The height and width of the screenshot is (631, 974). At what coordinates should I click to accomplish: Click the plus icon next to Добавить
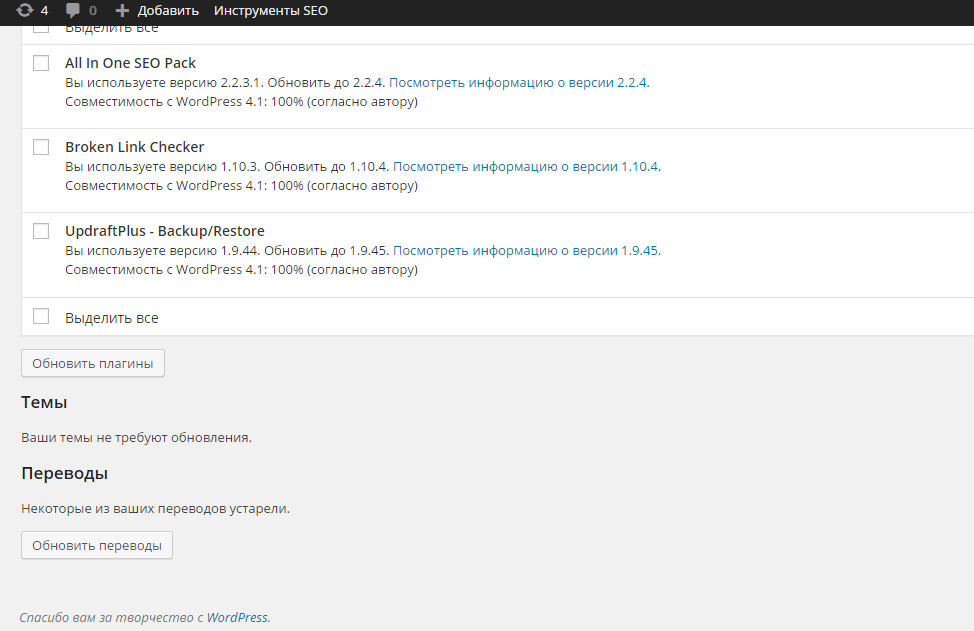point(122,10)
